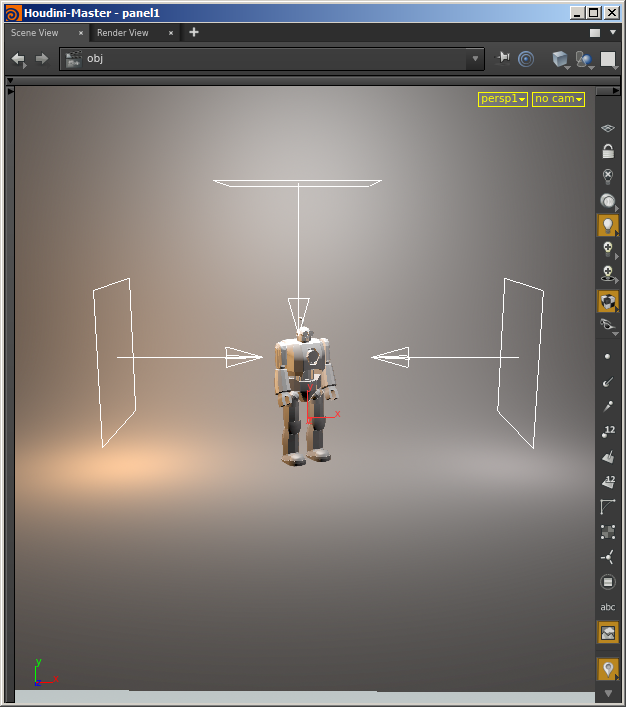The height and width of the screenshot is (707, 626).
Task: Toggle point numbers display
Action: 607,432
